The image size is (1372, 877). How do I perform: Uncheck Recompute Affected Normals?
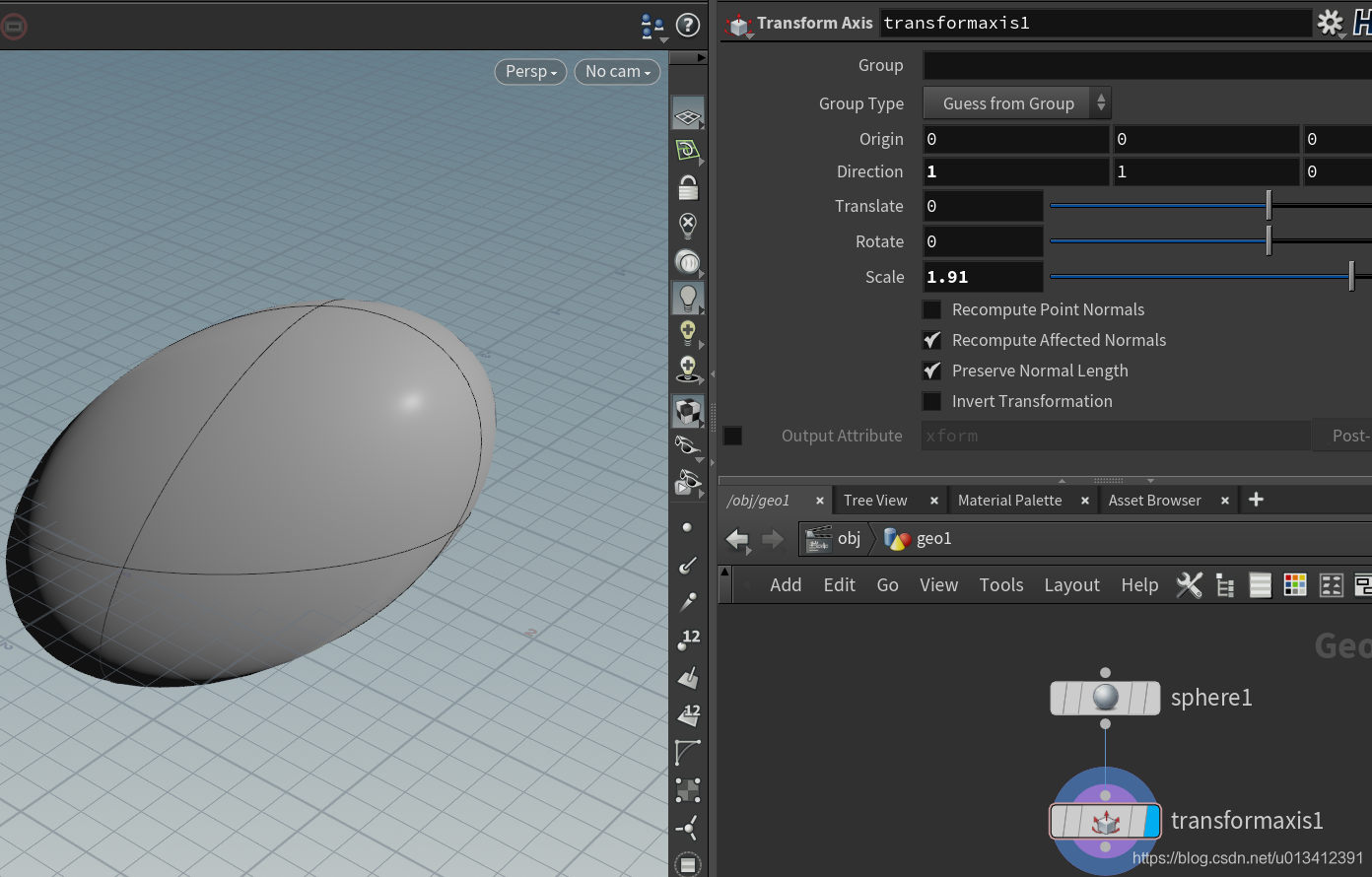tap(931, 340)
